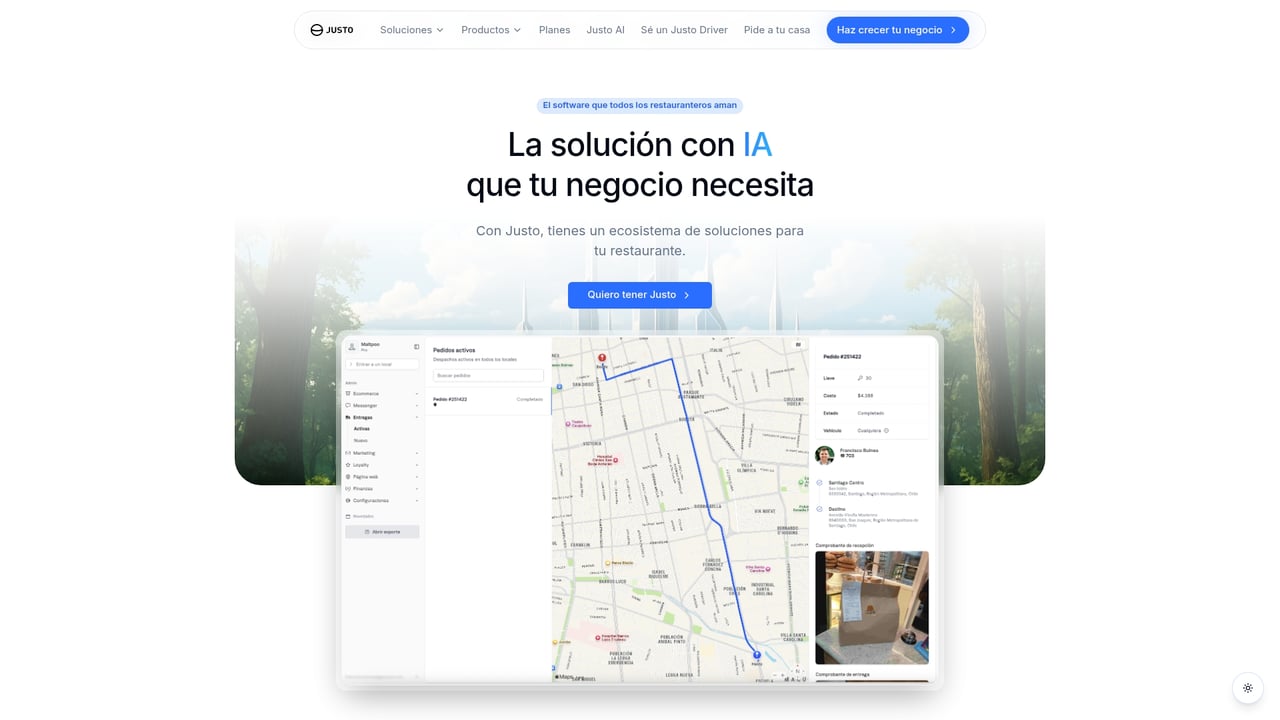Click the Buscar pedidos search field
Screen dimensions: 1280x720
click(x=487, y=374)
